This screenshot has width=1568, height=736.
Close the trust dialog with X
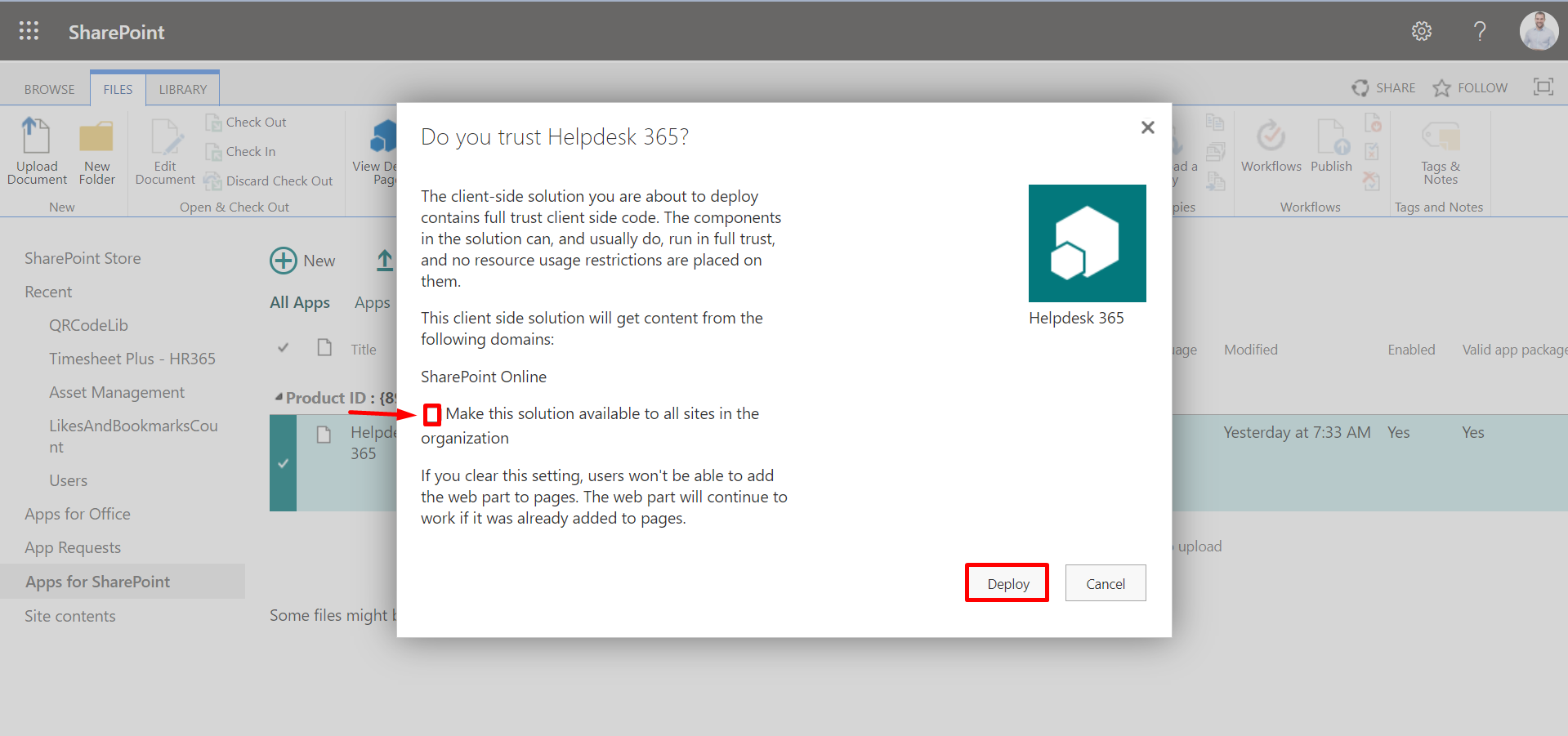pos(1148,127)
